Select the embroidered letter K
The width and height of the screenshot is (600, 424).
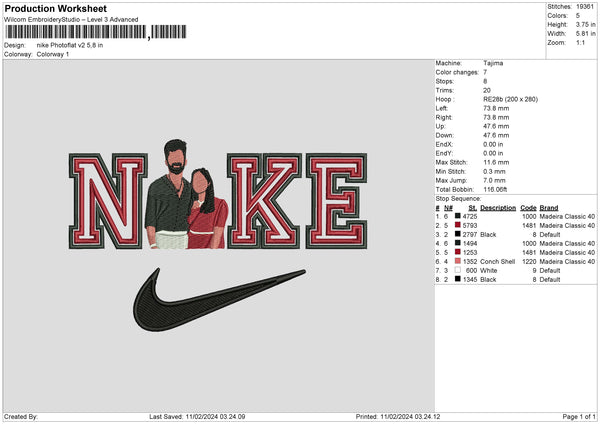tap(264, 201)
